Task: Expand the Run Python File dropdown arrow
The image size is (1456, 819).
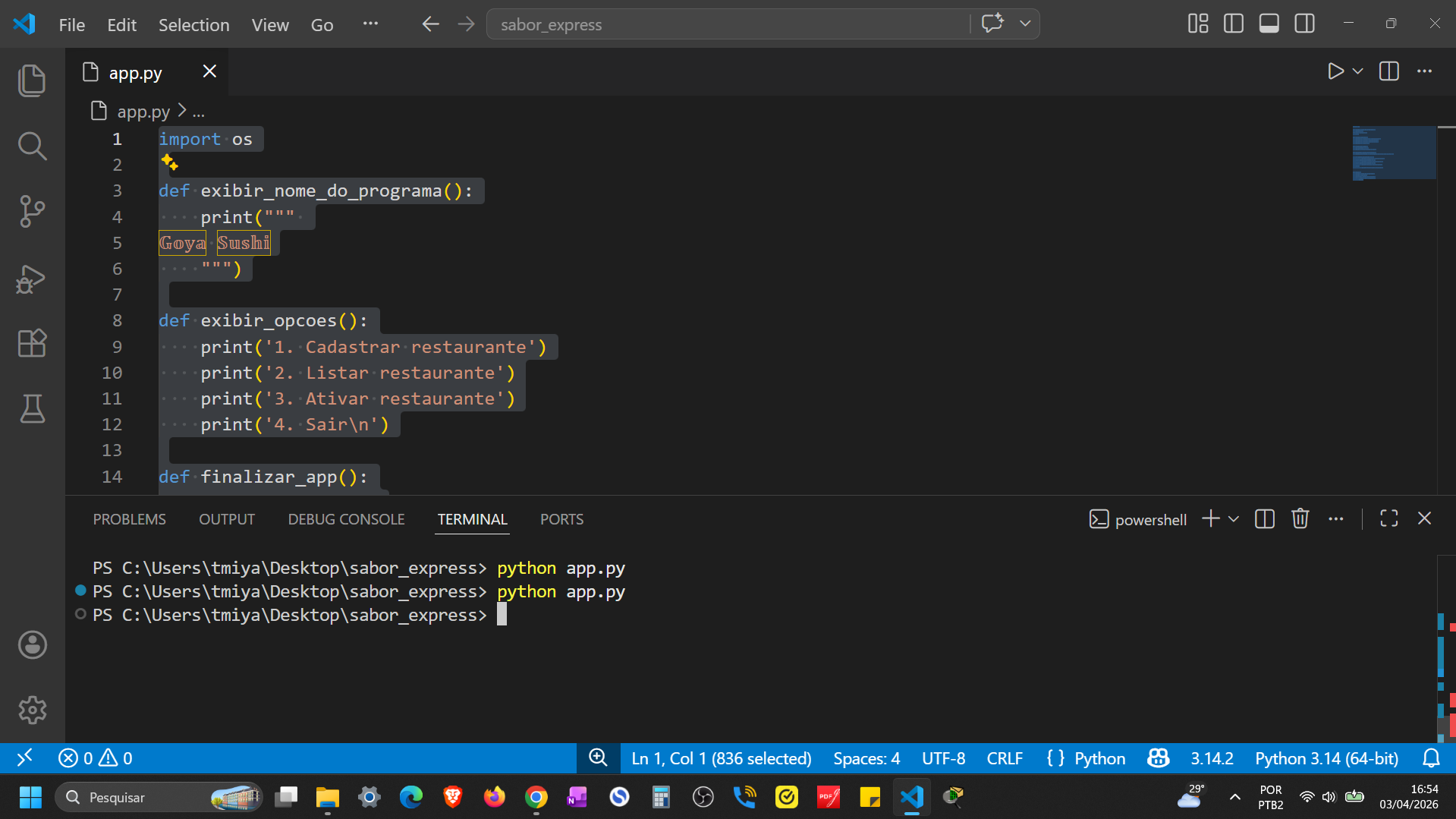Action: (x=1358, y=71)
